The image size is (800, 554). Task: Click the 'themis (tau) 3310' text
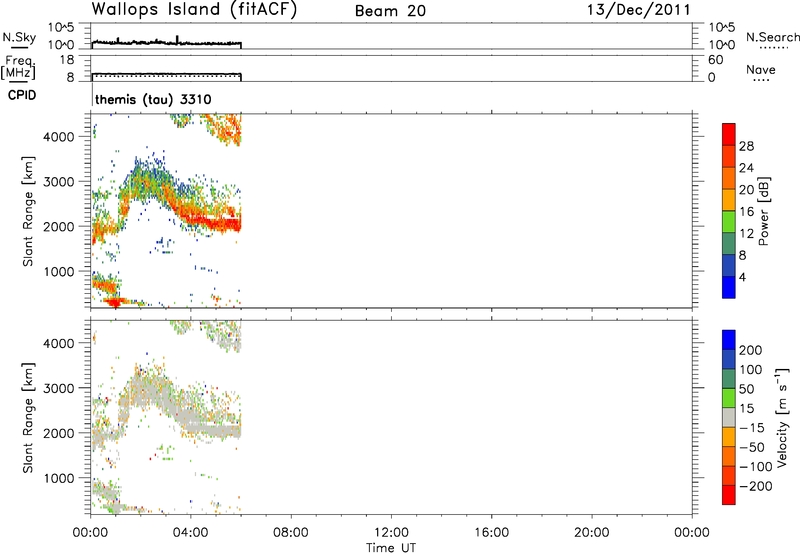(x=153, y=99)
